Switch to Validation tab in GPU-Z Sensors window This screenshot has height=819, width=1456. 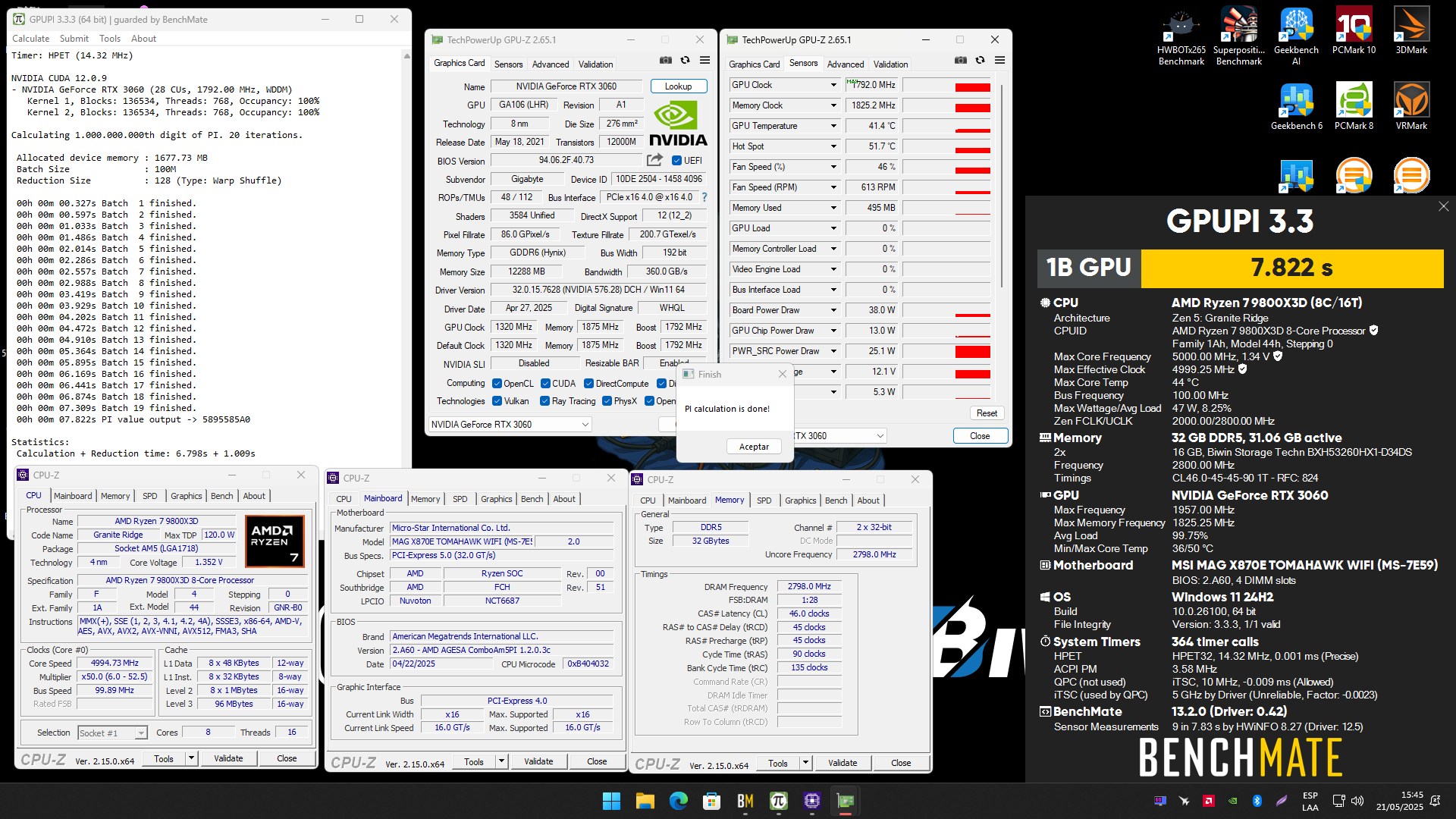click(x=890, y=64)
